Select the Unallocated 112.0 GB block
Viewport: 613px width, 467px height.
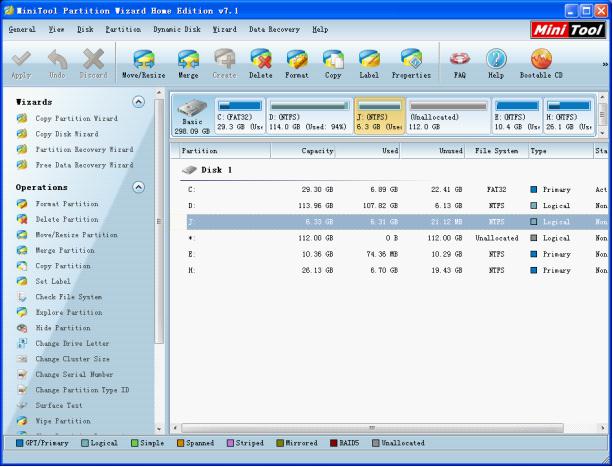tap(448, 116)
